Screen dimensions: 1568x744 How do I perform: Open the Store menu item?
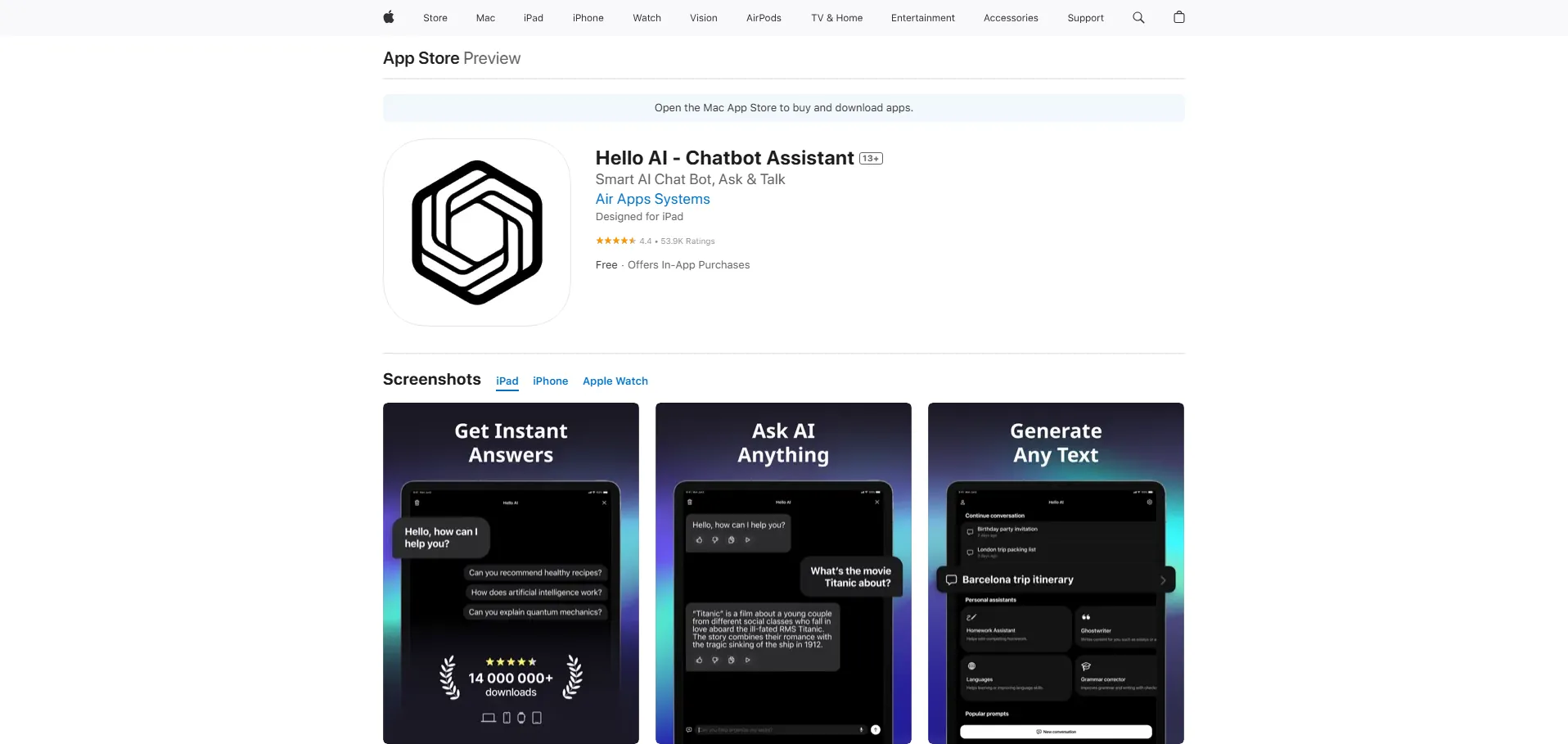pos(435,18)
